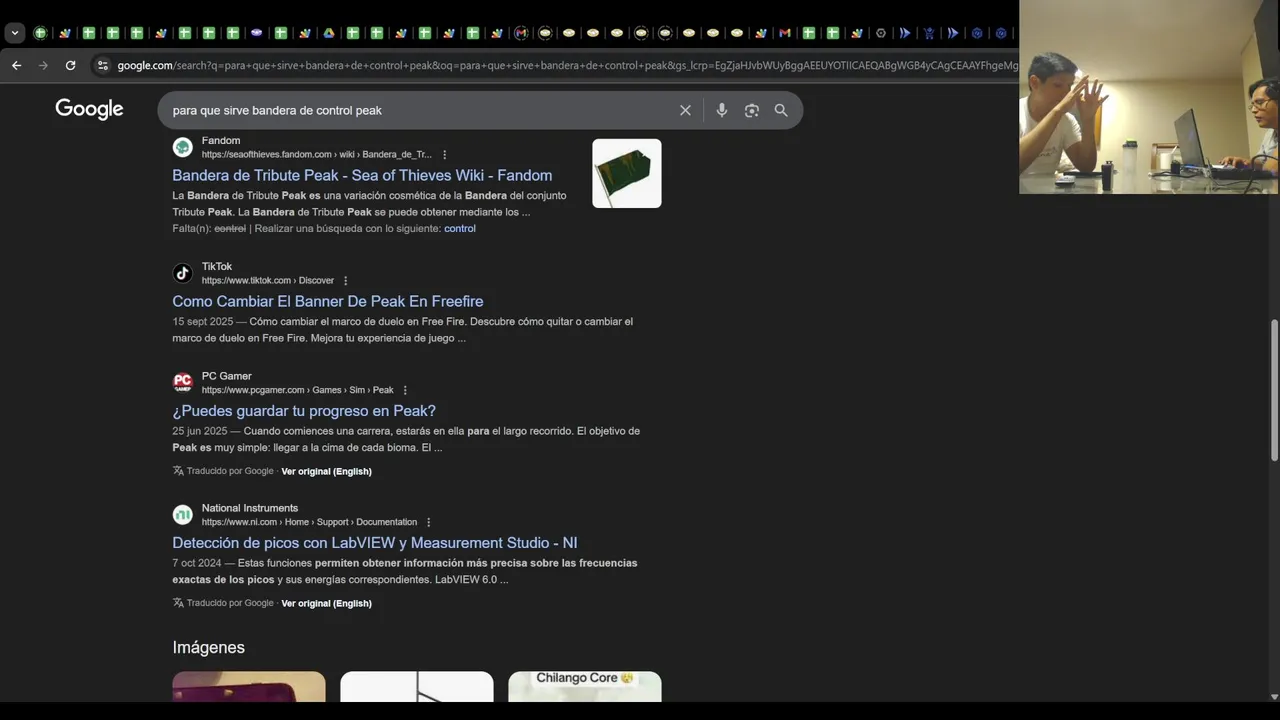Switch to the purple oval icon tab
Viewport: 1280px width, 720px height.
pyautogui.click(x=257, y=33)
